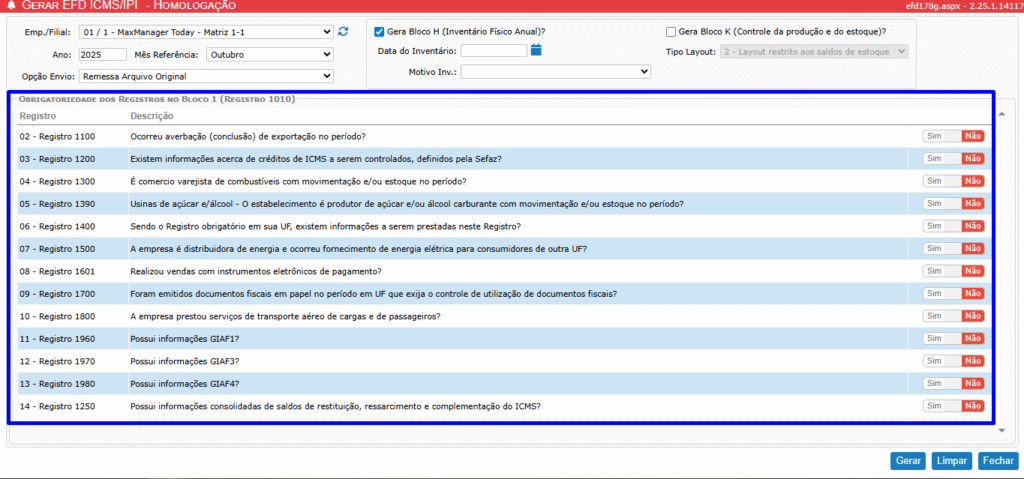Click the refresh icon beside Emp./Filial

343,32
